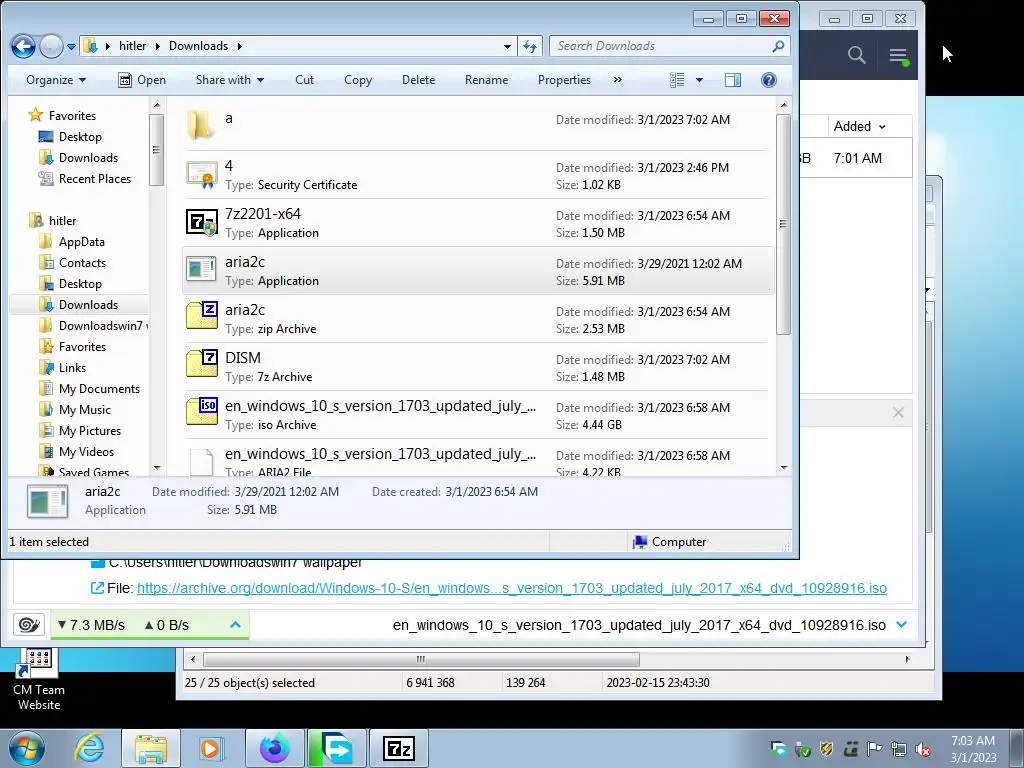Open My Pictures in tree
The height and width of the screenshot is (768, 1024).
(80, 430)
